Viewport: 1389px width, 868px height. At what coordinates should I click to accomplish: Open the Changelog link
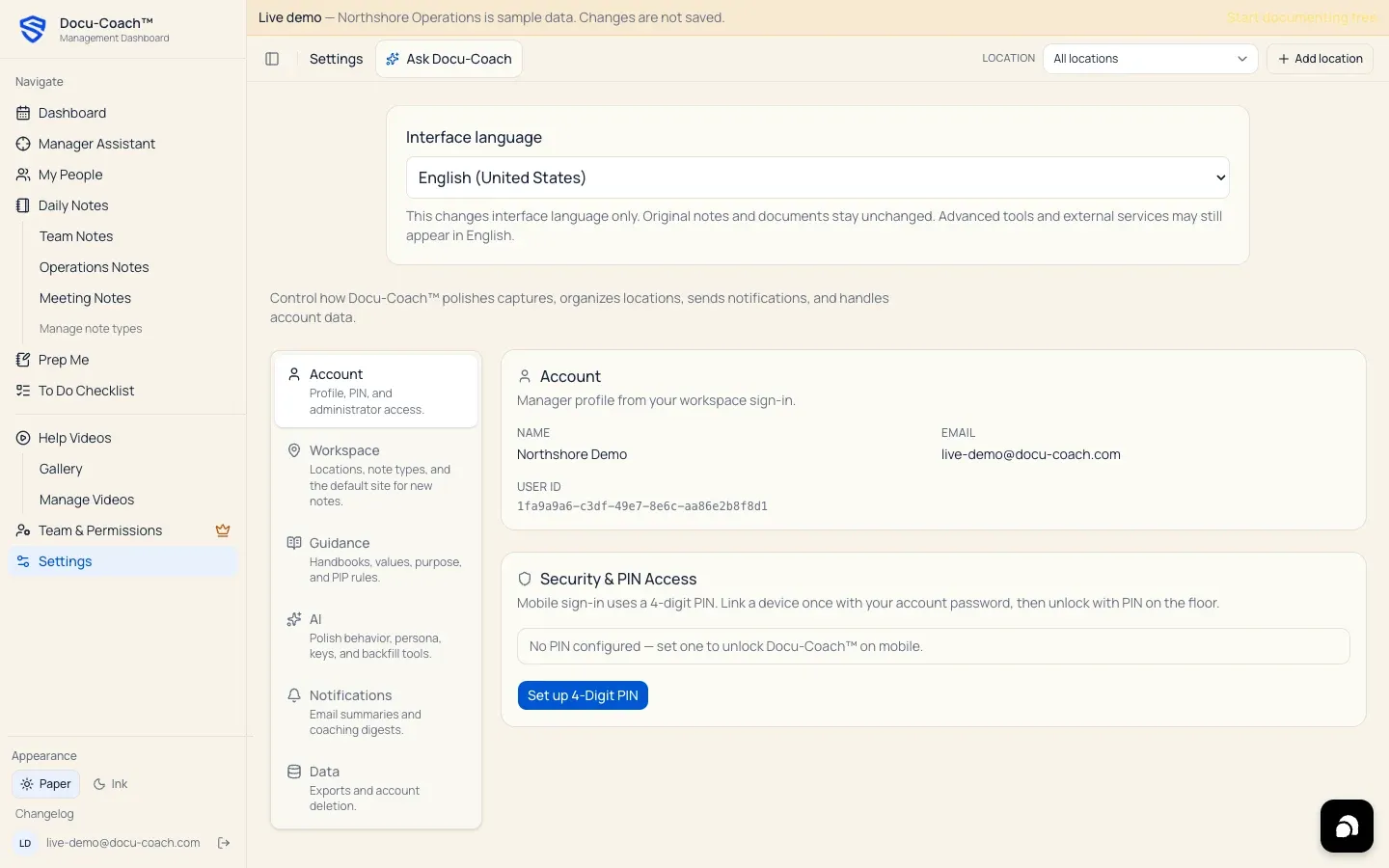(44, 814)
